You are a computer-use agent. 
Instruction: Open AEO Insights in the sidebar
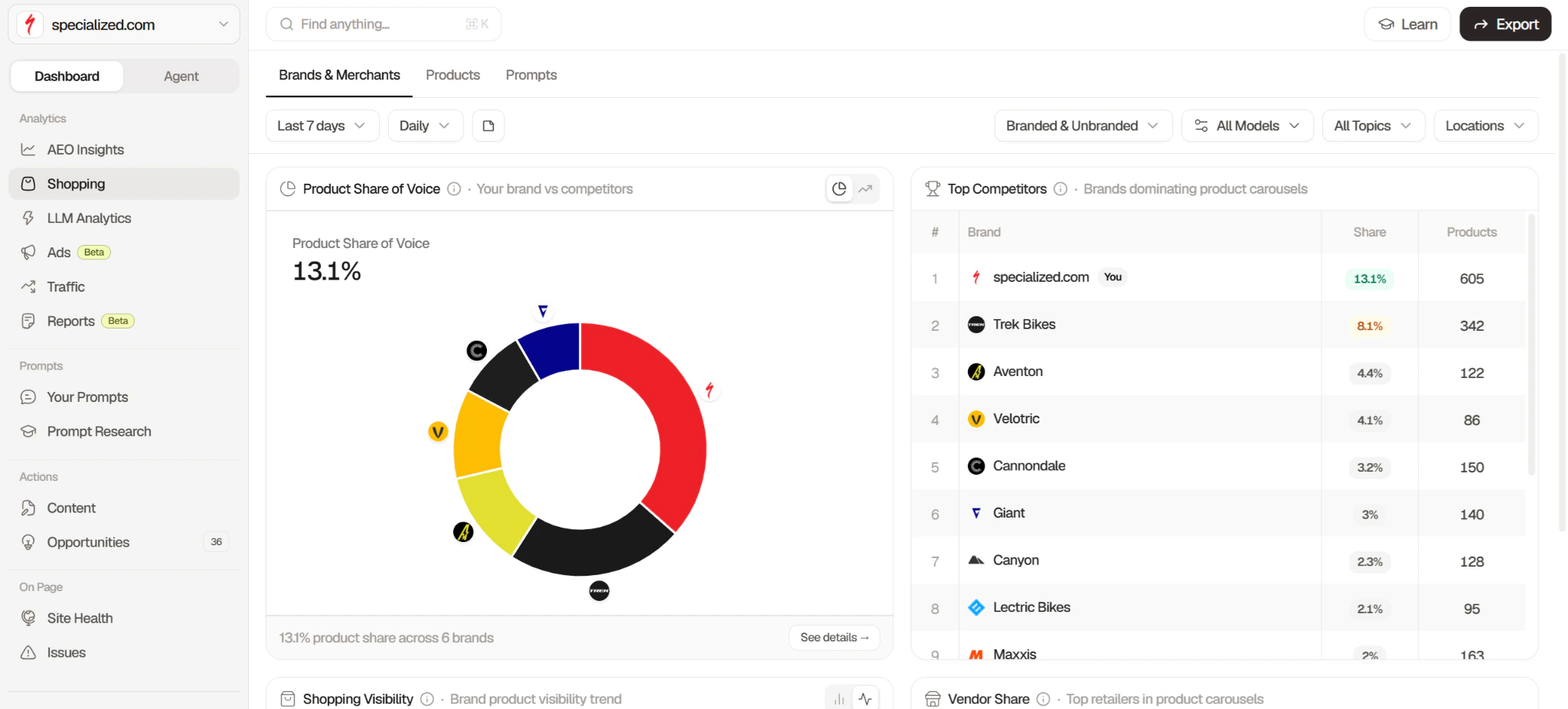click(124, 149)
